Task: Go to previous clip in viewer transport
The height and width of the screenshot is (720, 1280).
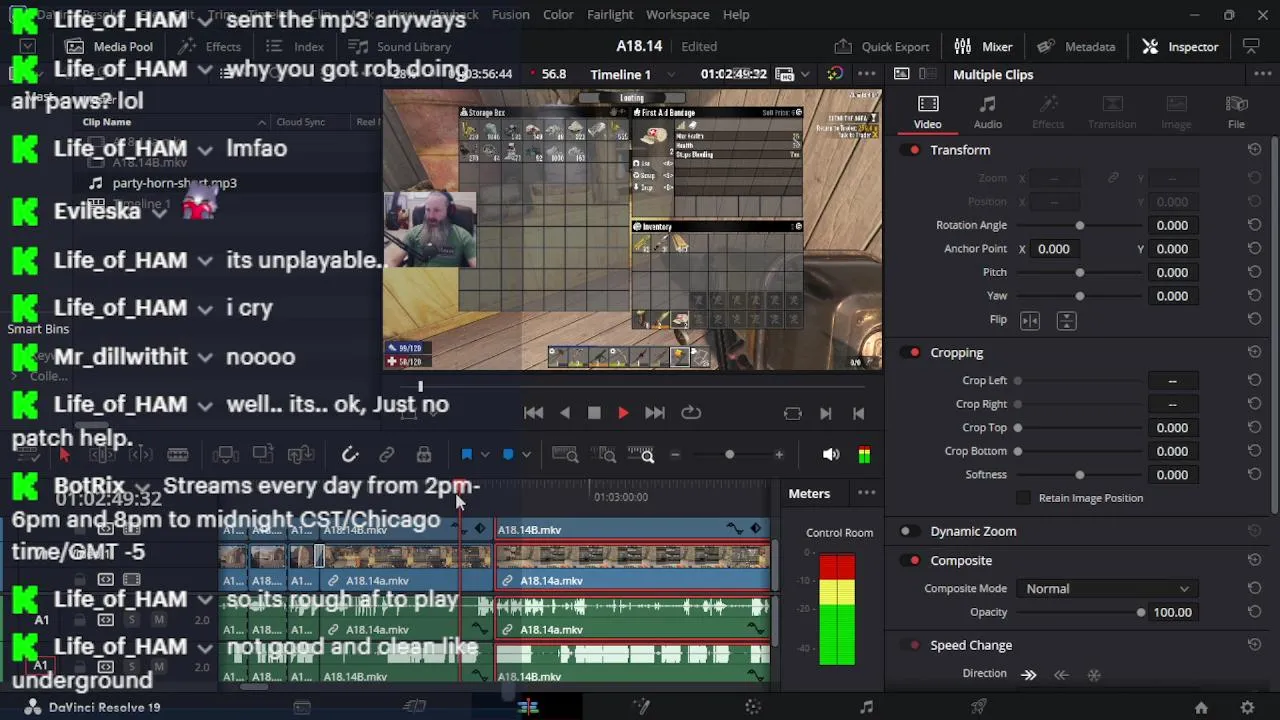Action: [858, 413]
